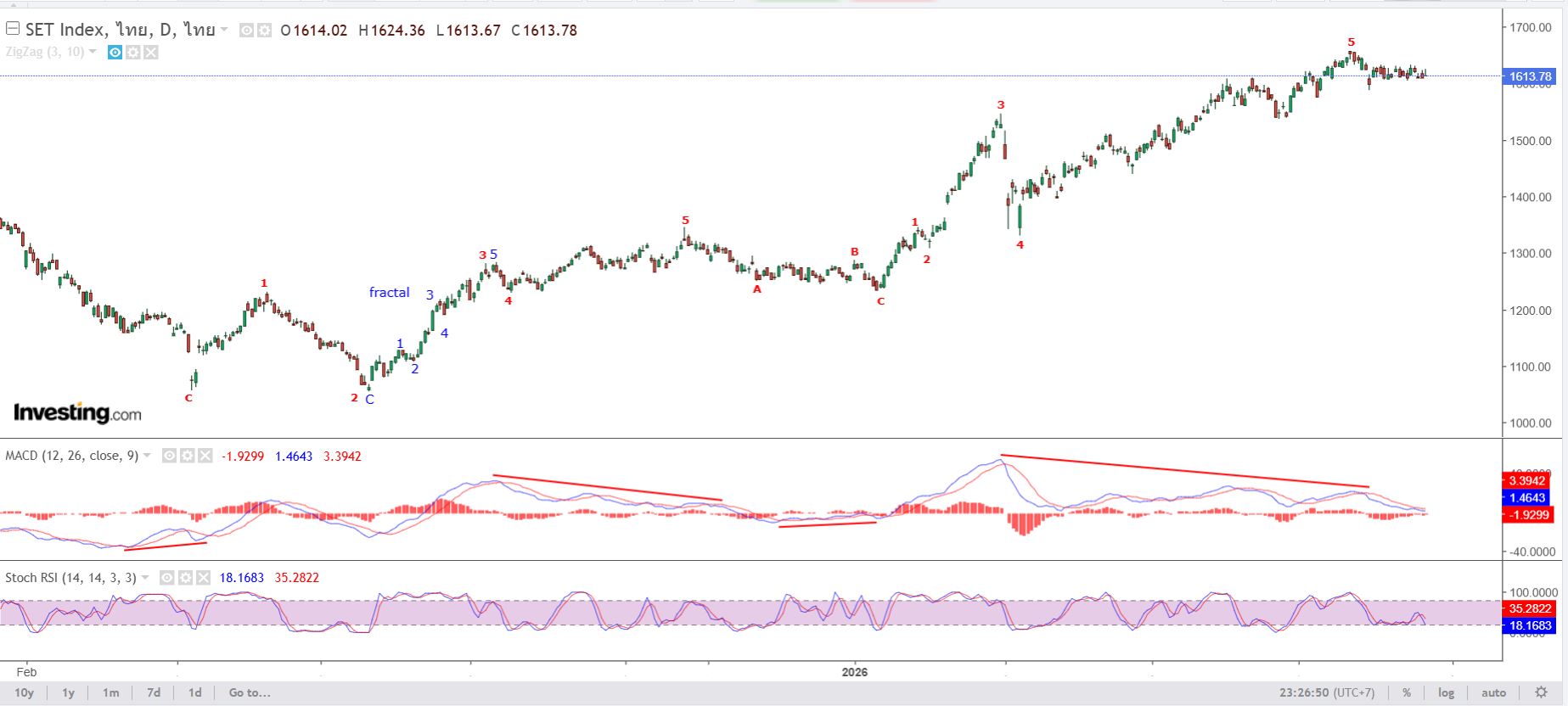1568x706 pixels.
Task: Select the blue 'fractal' text annotation
Action: tap(390, 293)
